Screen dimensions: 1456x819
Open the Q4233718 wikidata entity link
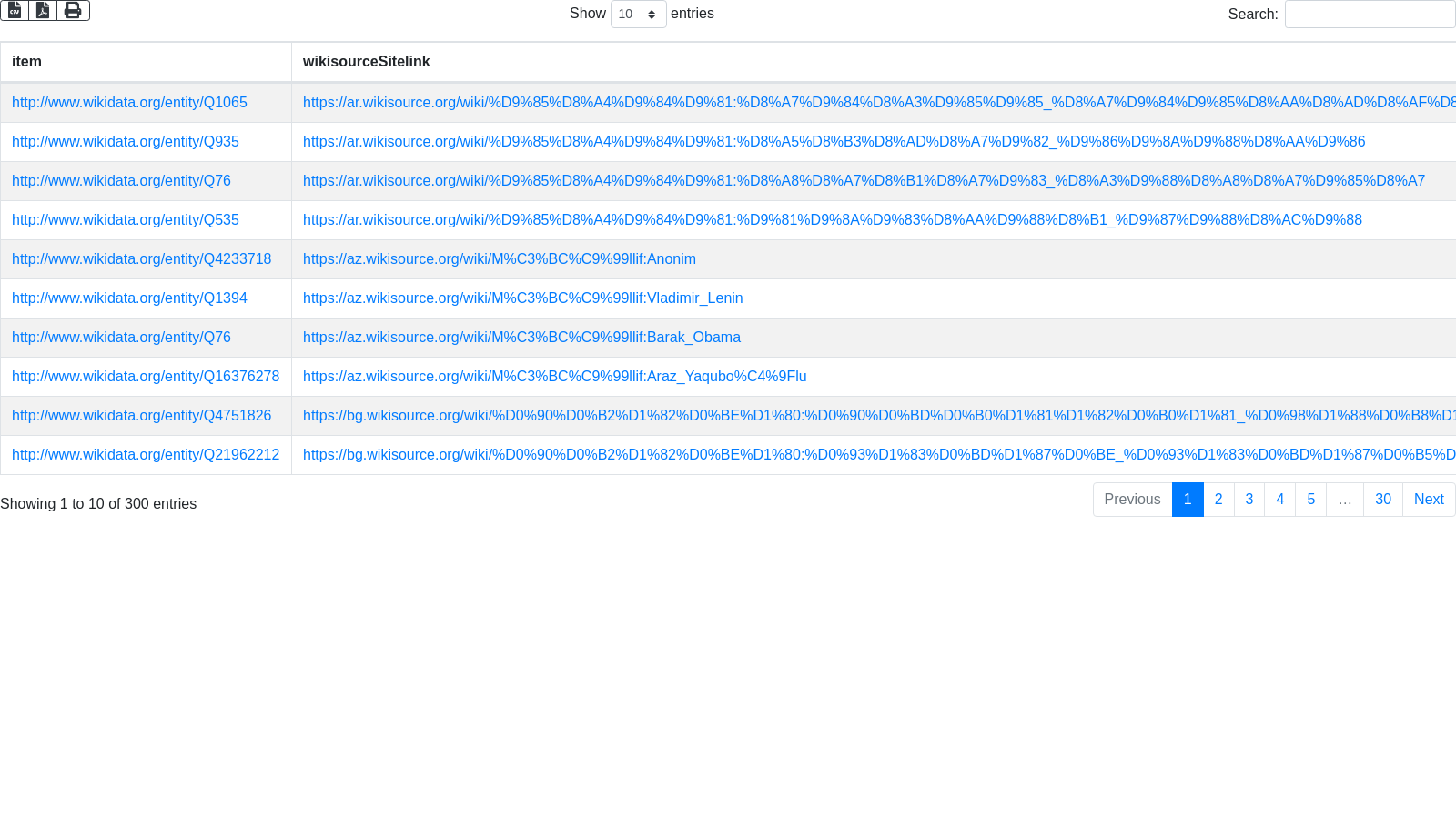[x=141, y=259]
